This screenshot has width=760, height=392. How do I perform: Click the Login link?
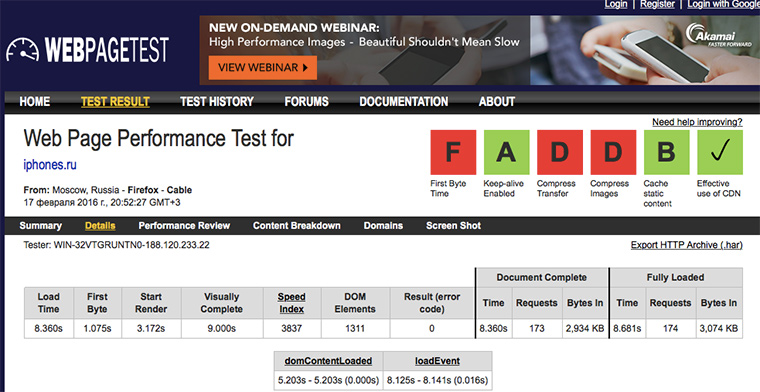[616, 4]
